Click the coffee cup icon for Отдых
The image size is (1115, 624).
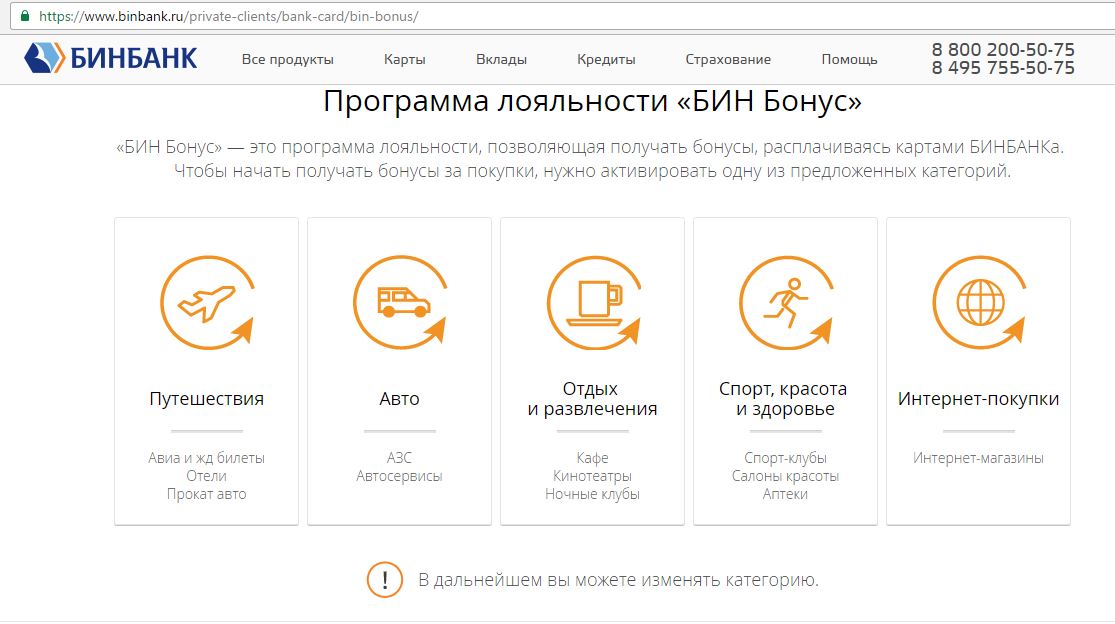tap(593, 303)
